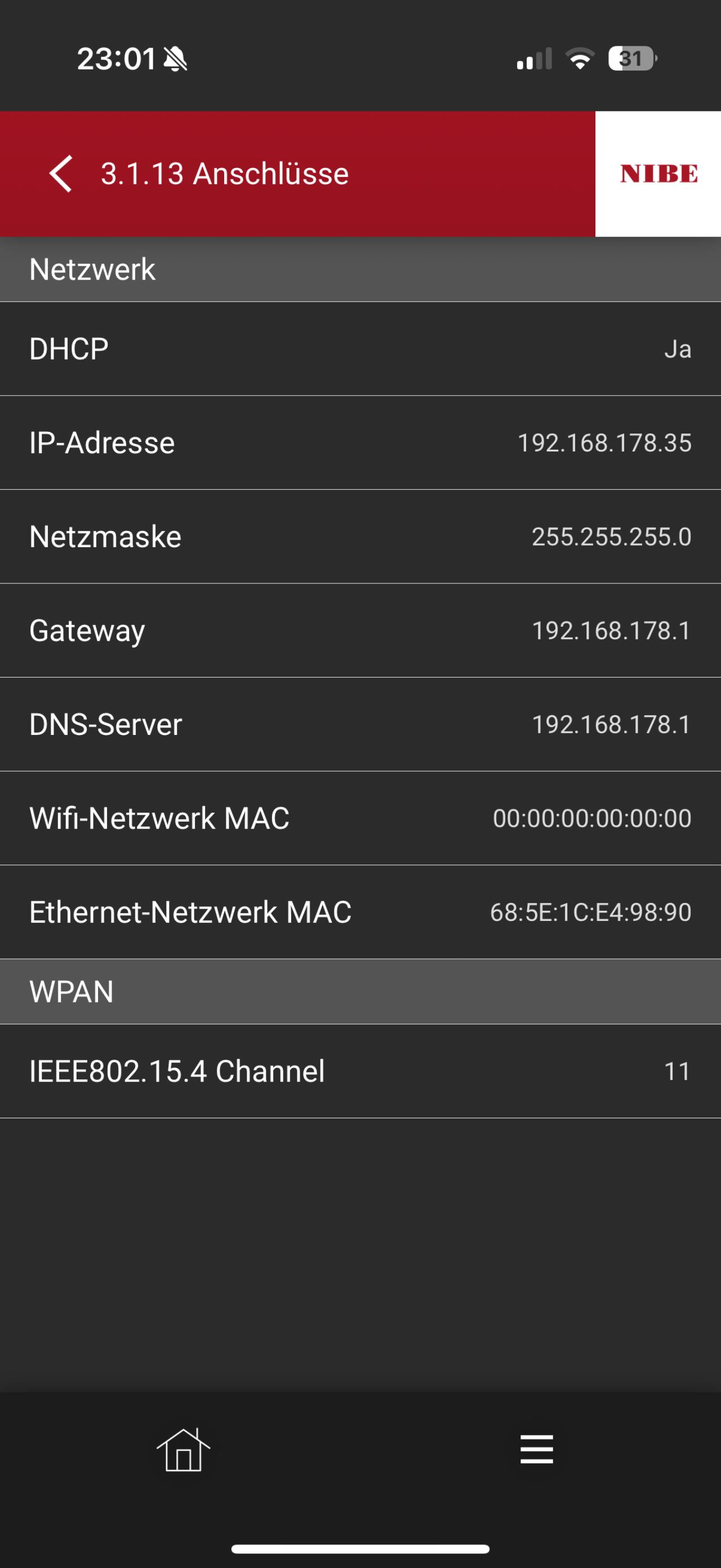Image resolution: width=721 pixels, height=1568 pixels.
Task: Tap the silent mode bell icon
Action: click(x=176, y=59)
